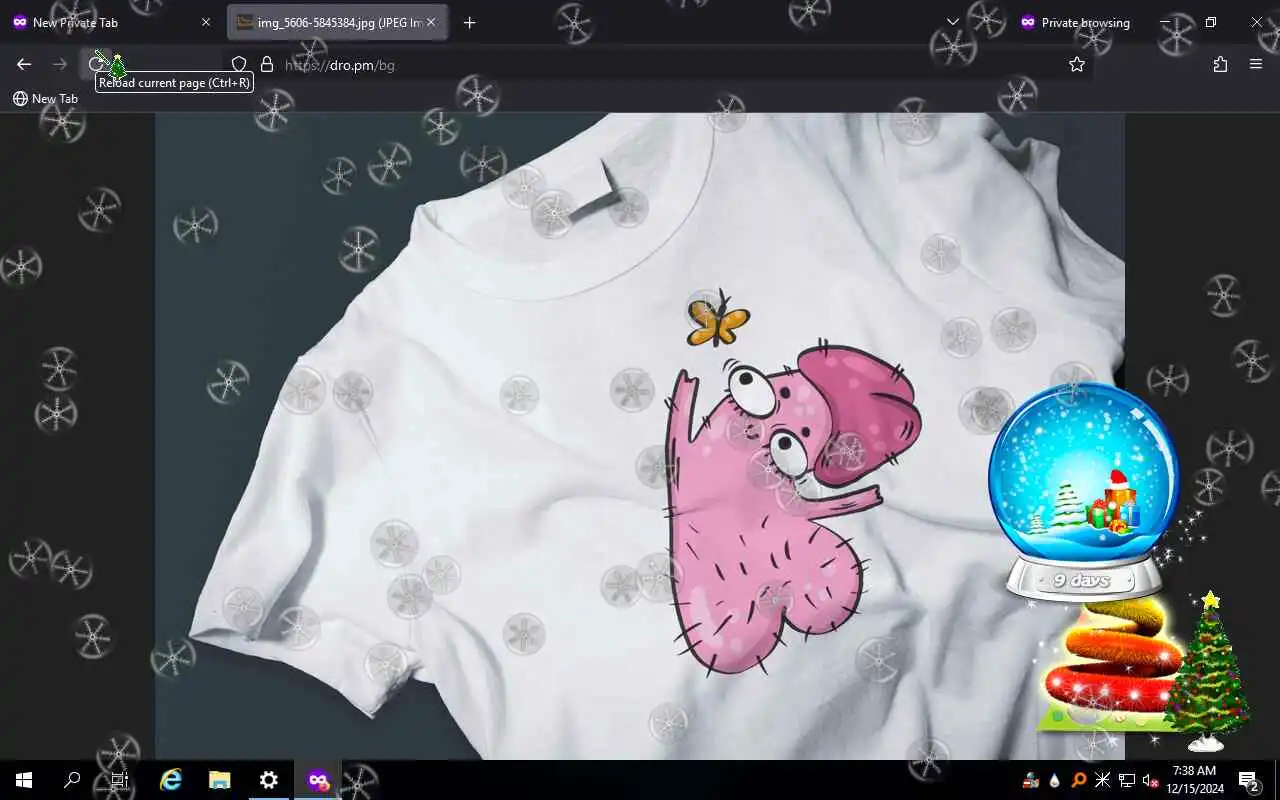This screenshot has width=1280, height=800.
Task: Click the water drop tray icon
Action: click(1055, 780)
